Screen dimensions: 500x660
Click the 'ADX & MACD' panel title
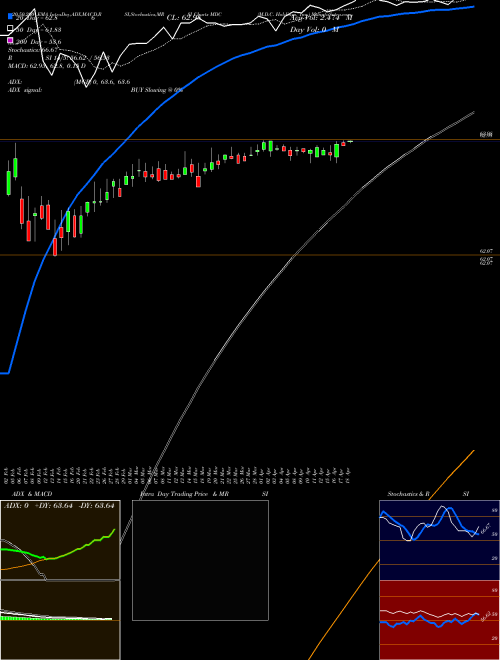point(32,494)
